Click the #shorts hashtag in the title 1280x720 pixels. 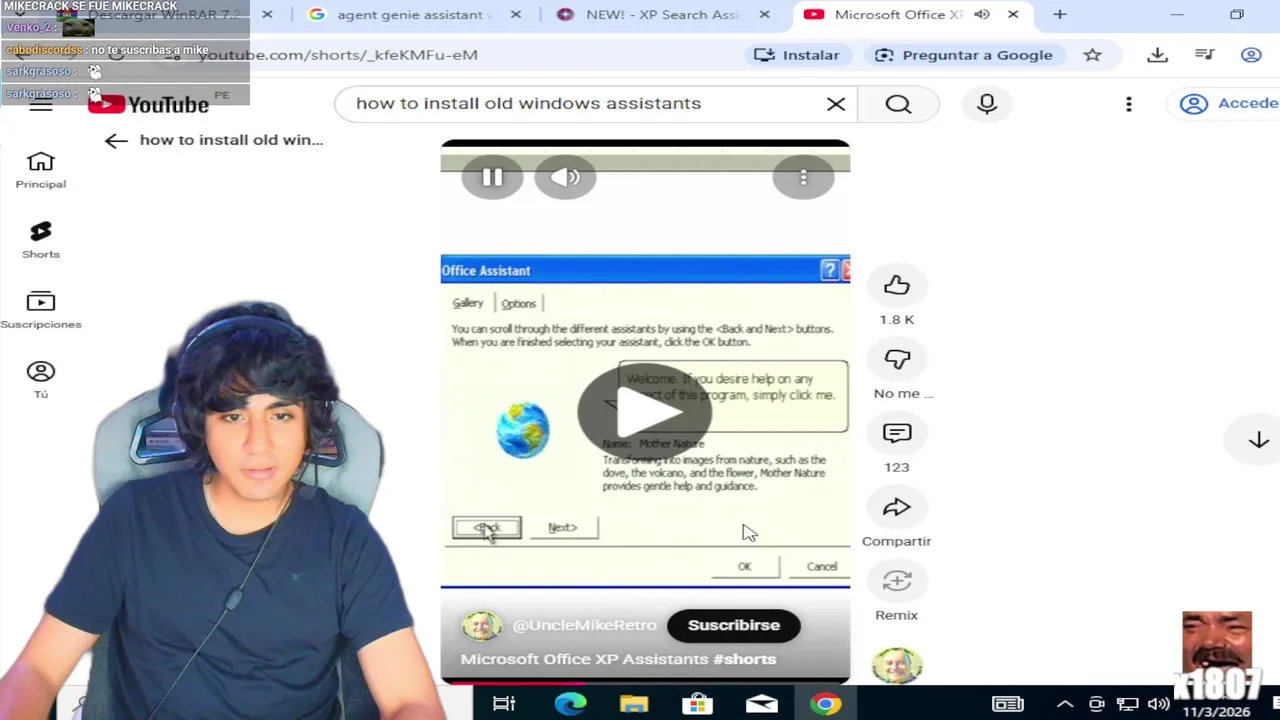[x=744, y=659]
